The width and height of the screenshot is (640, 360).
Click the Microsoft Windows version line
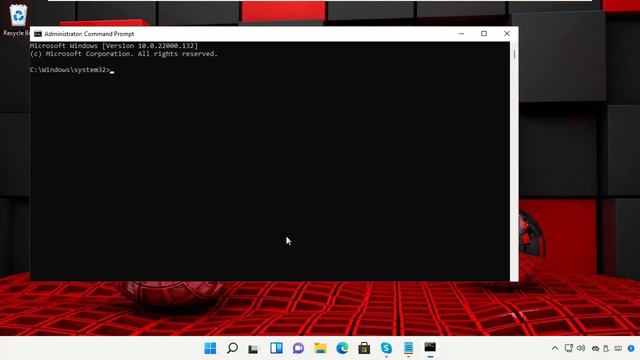click(x=114, y=46)
